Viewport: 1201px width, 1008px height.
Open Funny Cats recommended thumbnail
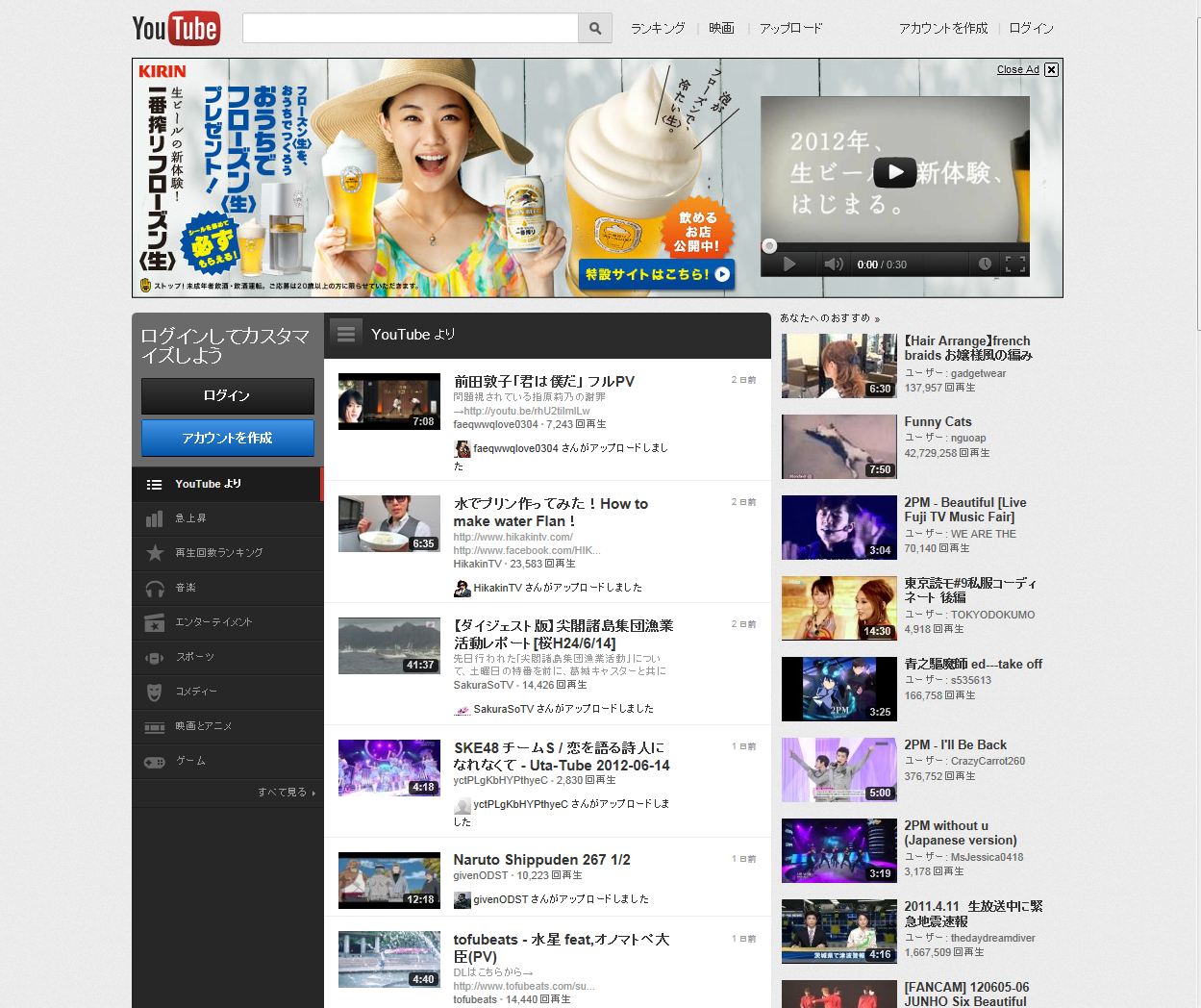(839, 446)
